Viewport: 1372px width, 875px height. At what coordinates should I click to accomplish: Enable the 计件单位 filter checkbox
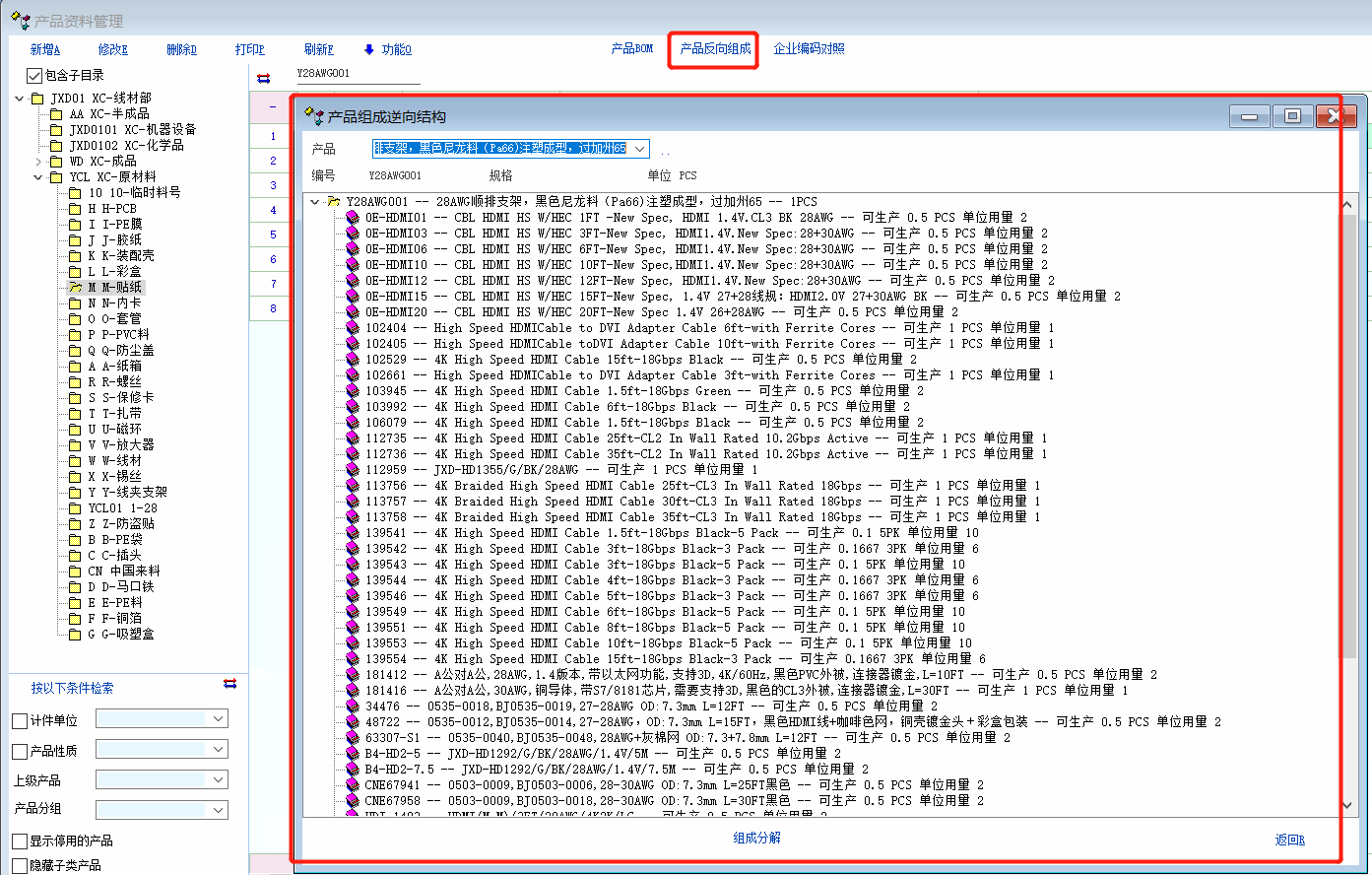(20, 721)
